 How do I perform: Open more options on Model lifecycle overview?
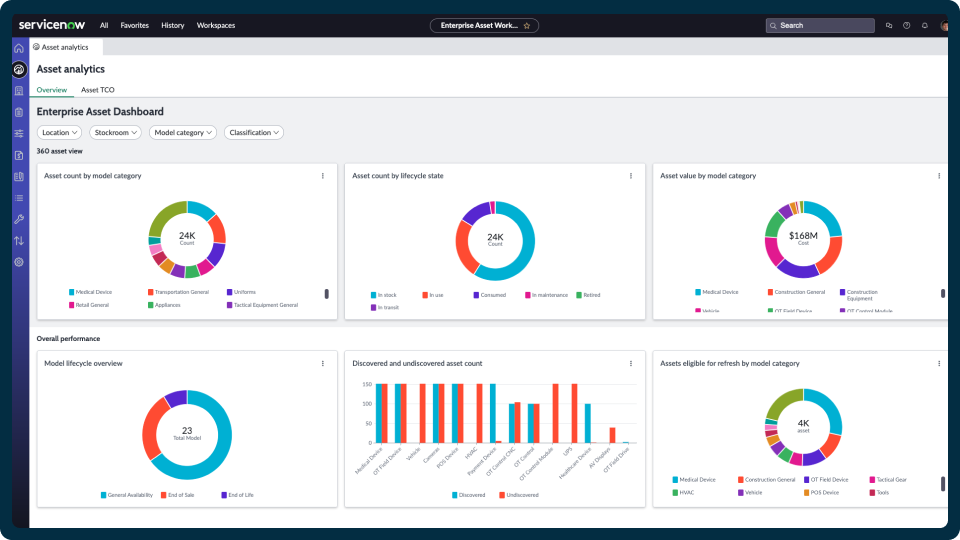point(323,364)
